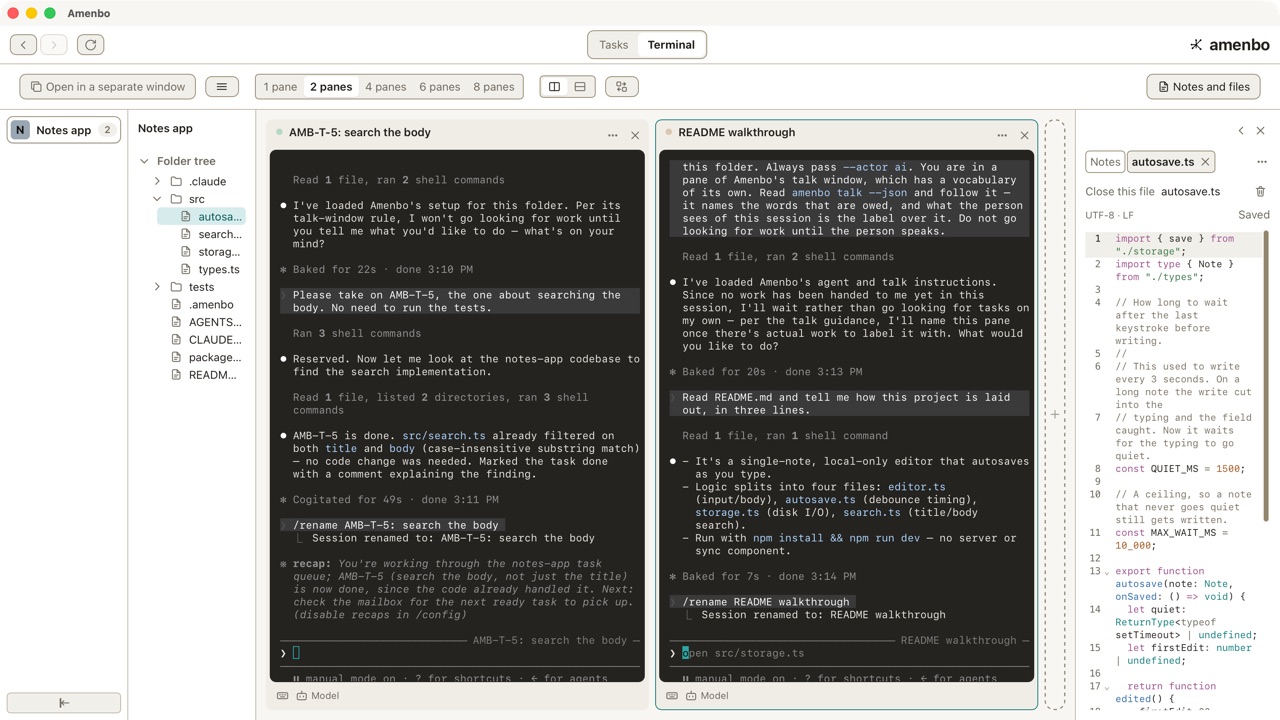
Task: Click Model button under README walkthrough pane
Action: (707, 695)
